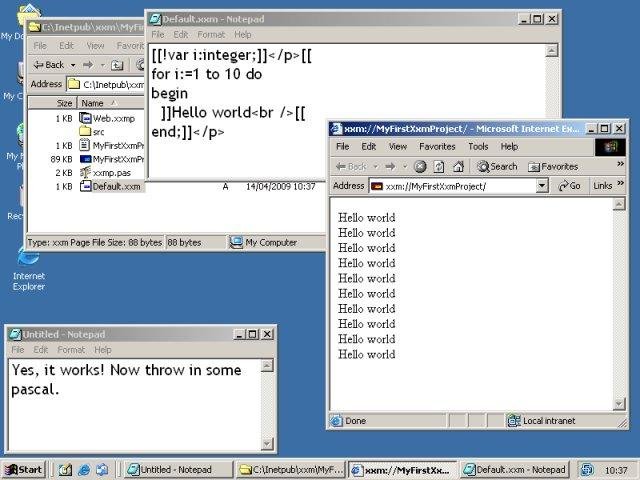
Task: Click the Go button beside the address bar
Action: click(x=569, y=186)
